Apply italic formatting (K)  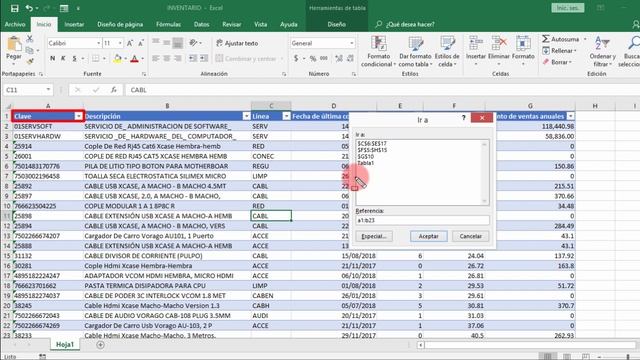tap(63, 59)
